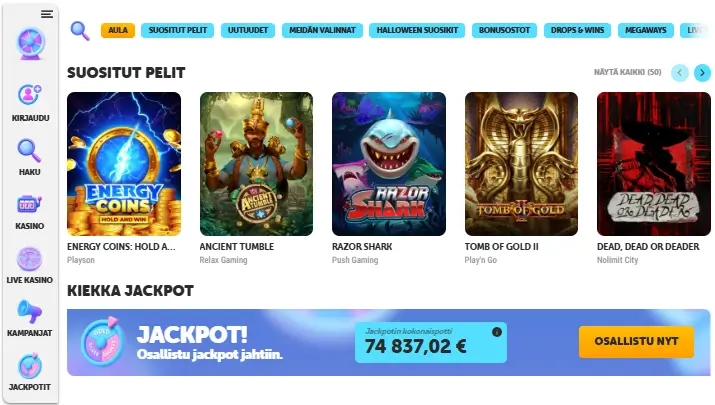
Task: Select the Haku magnifier in sidebar
Action: pos(29,151)
